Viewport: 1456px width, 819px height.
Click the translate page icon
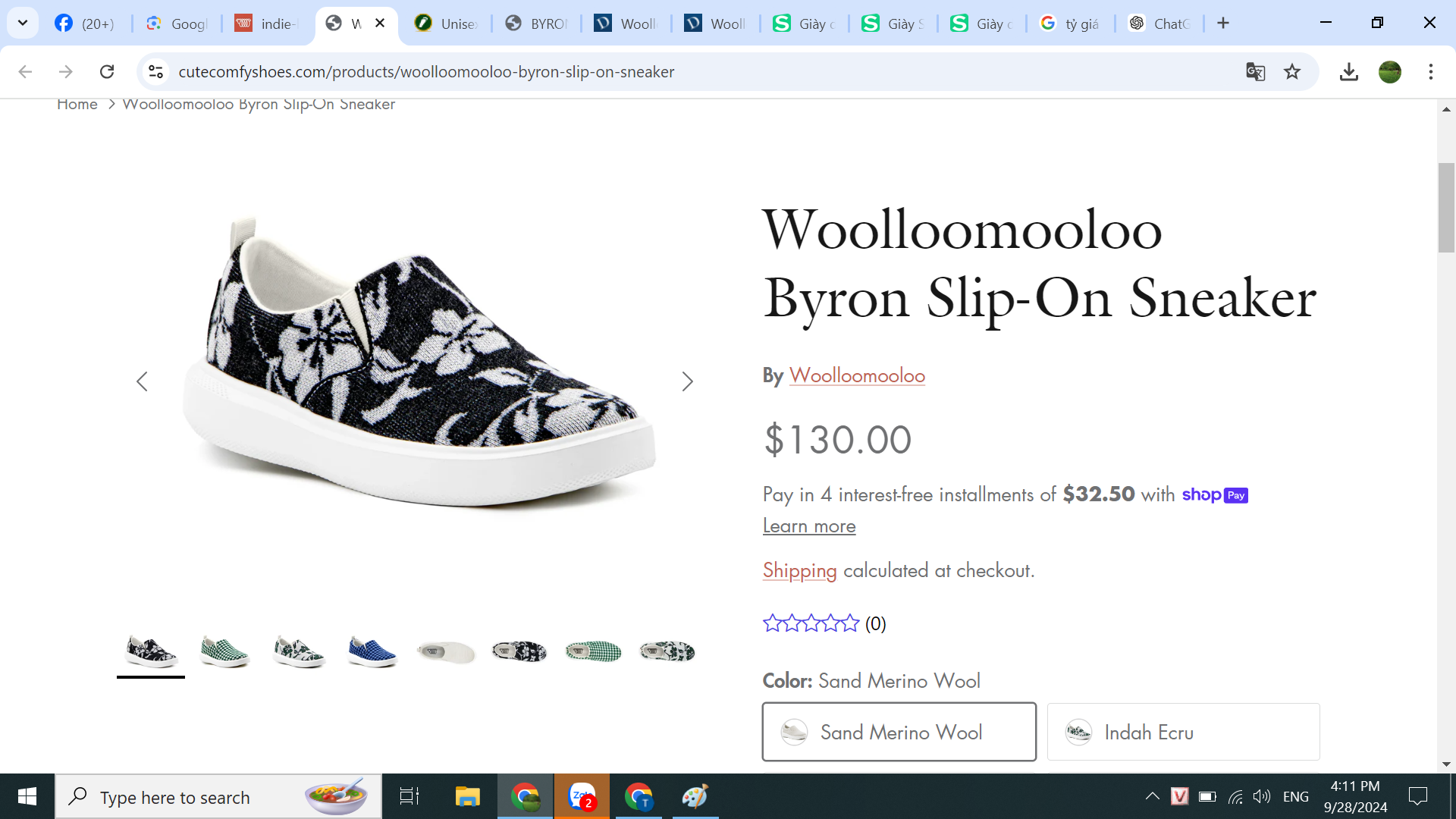point(1255,72)
